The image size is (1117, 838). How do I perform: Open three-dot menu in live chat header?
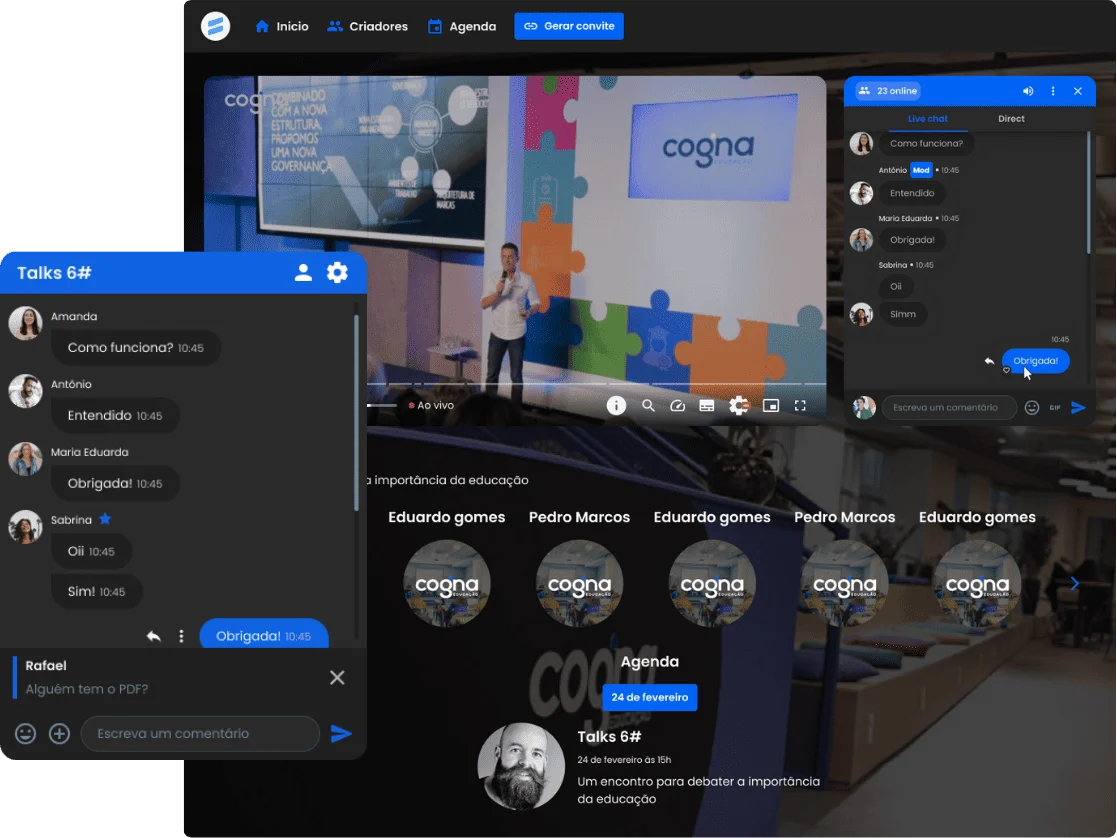point(1053,91)
